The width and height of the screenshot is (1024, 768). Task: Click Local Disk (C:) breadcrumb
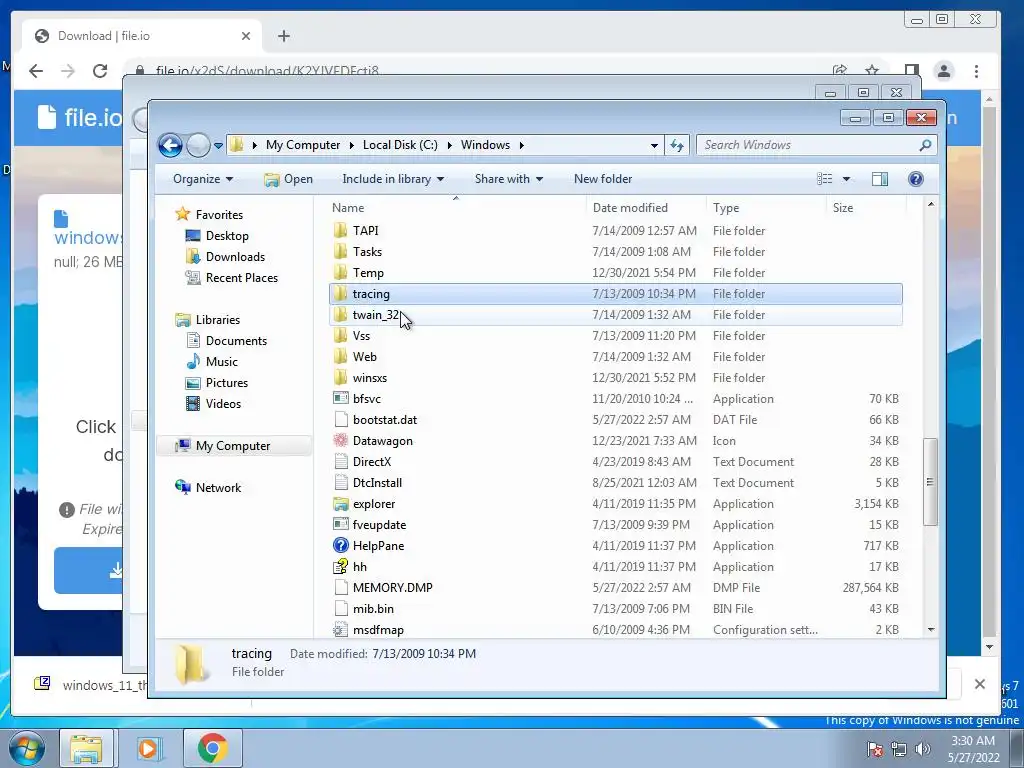click(400, 145)
